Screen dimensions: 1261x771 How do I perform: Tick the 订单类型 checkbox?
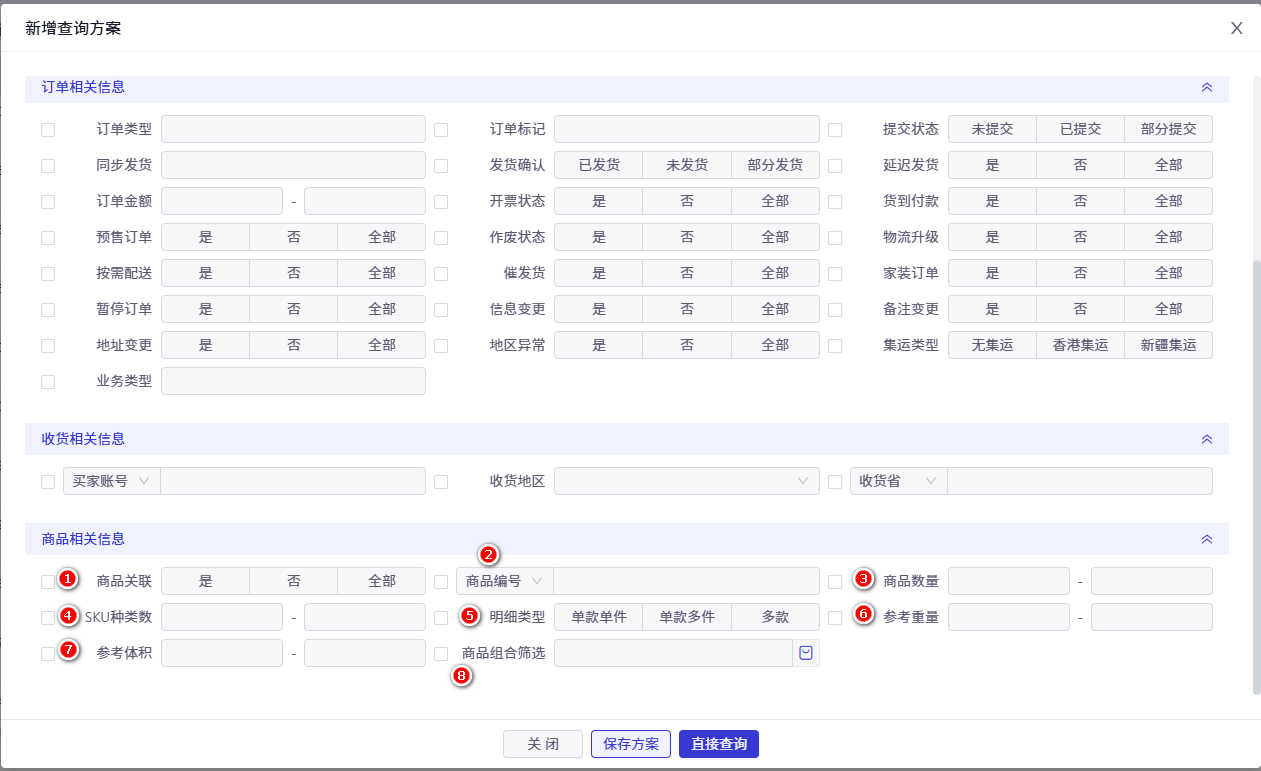click(48, 130)
